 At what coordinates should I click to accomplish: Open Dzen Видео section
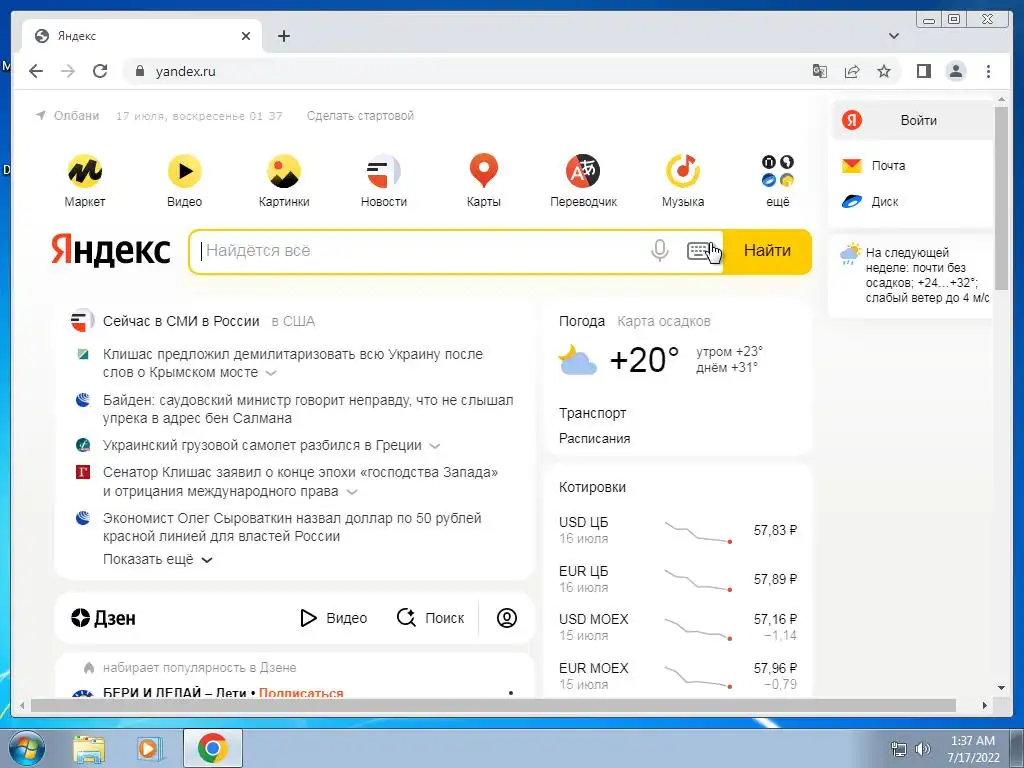[x=334, y=618]
